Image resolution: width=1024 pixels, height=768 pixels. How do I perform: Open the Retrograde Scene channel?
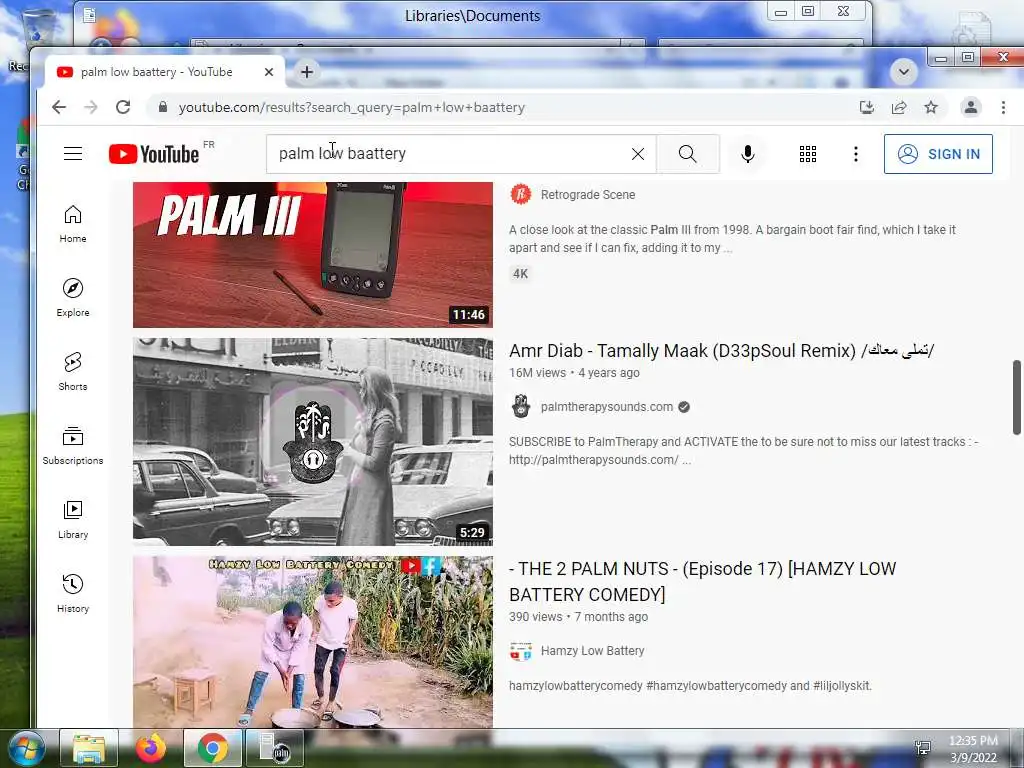coord(588,195)
